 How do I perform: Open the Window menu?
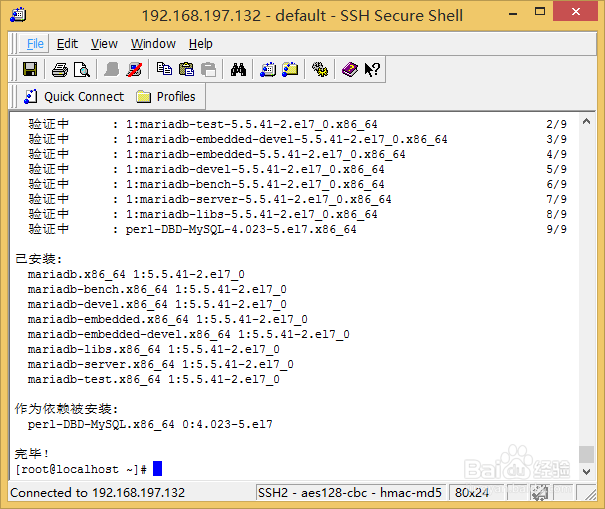click(153, 44)
